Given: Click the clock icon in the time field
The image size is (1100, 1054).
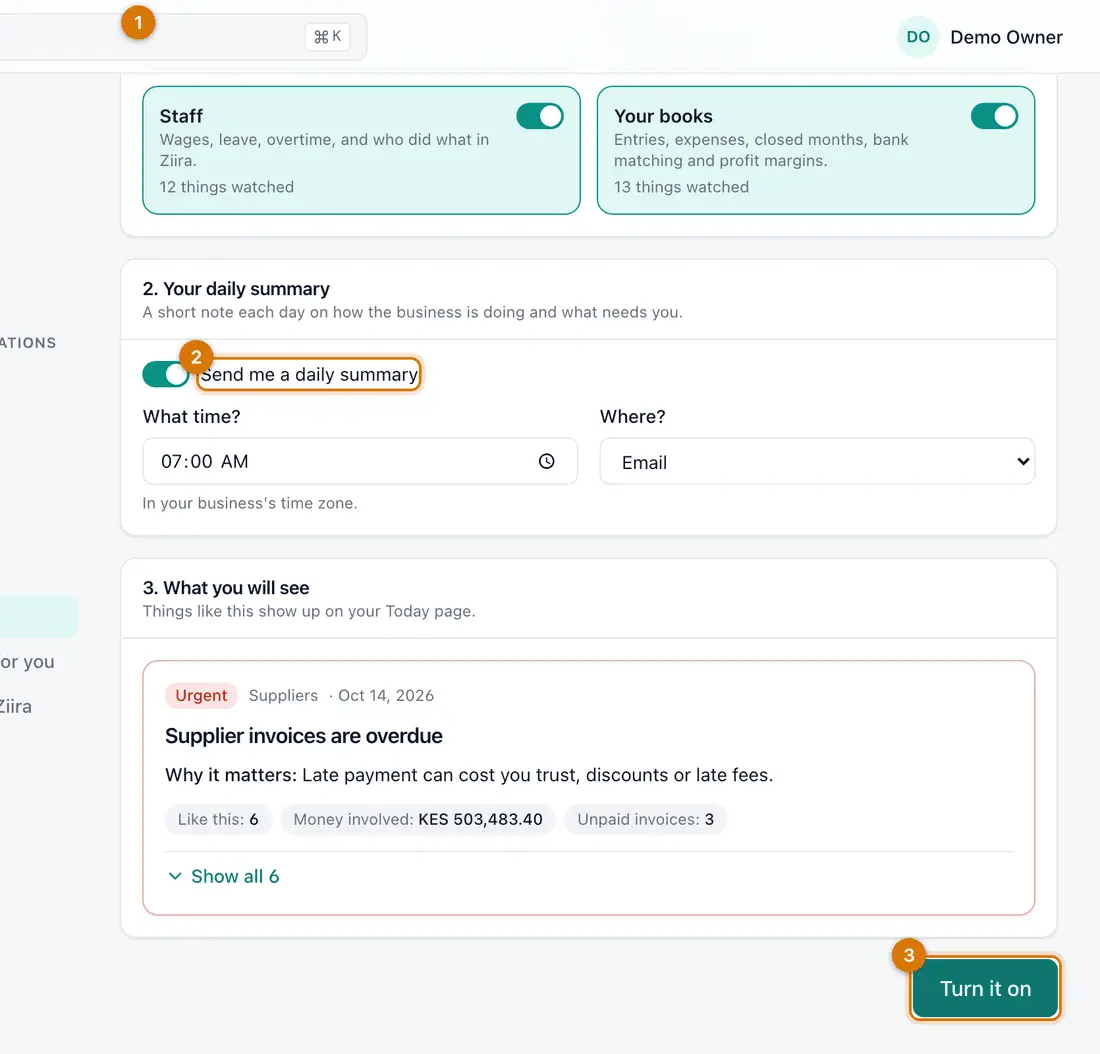Looking at the screenshot, I should coord(546,461).
